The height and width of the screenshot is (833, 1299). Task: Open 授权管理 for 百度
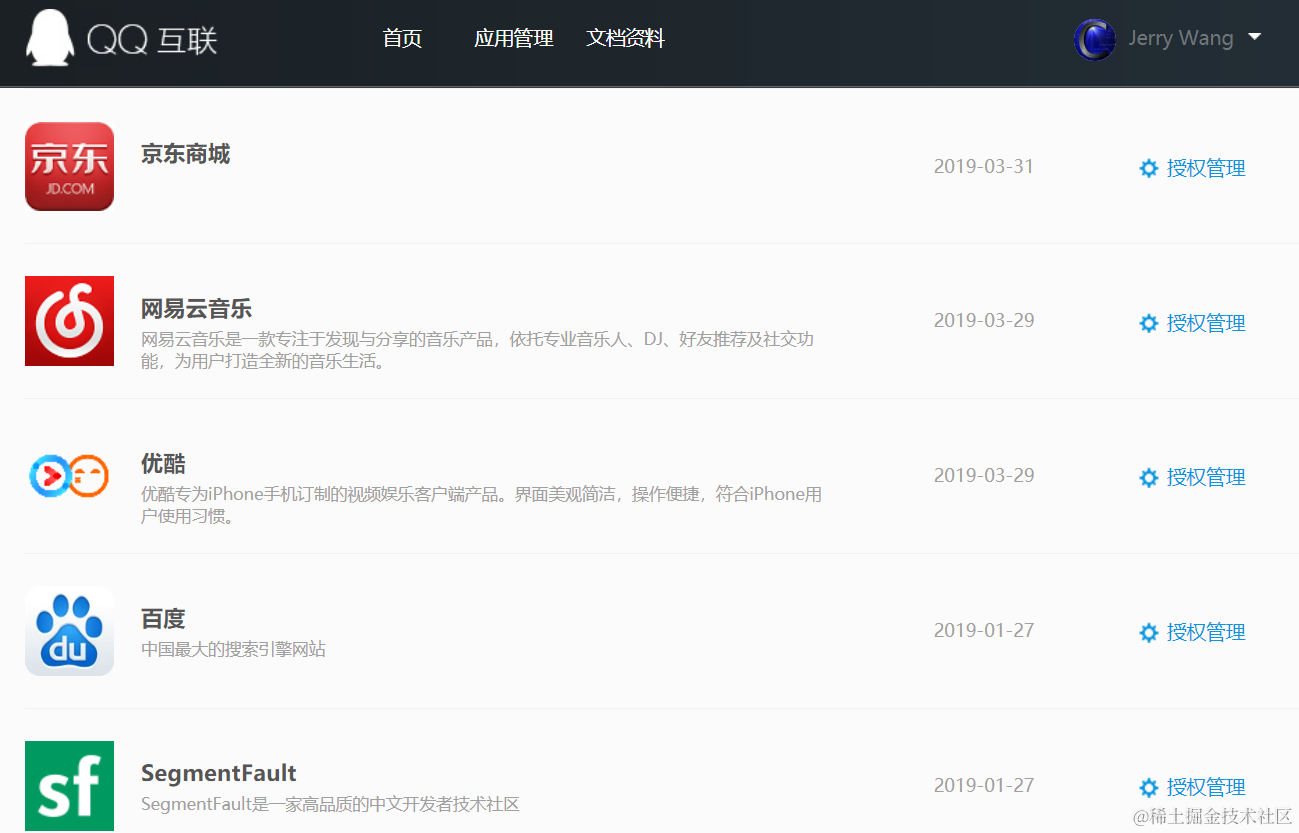1206,632
